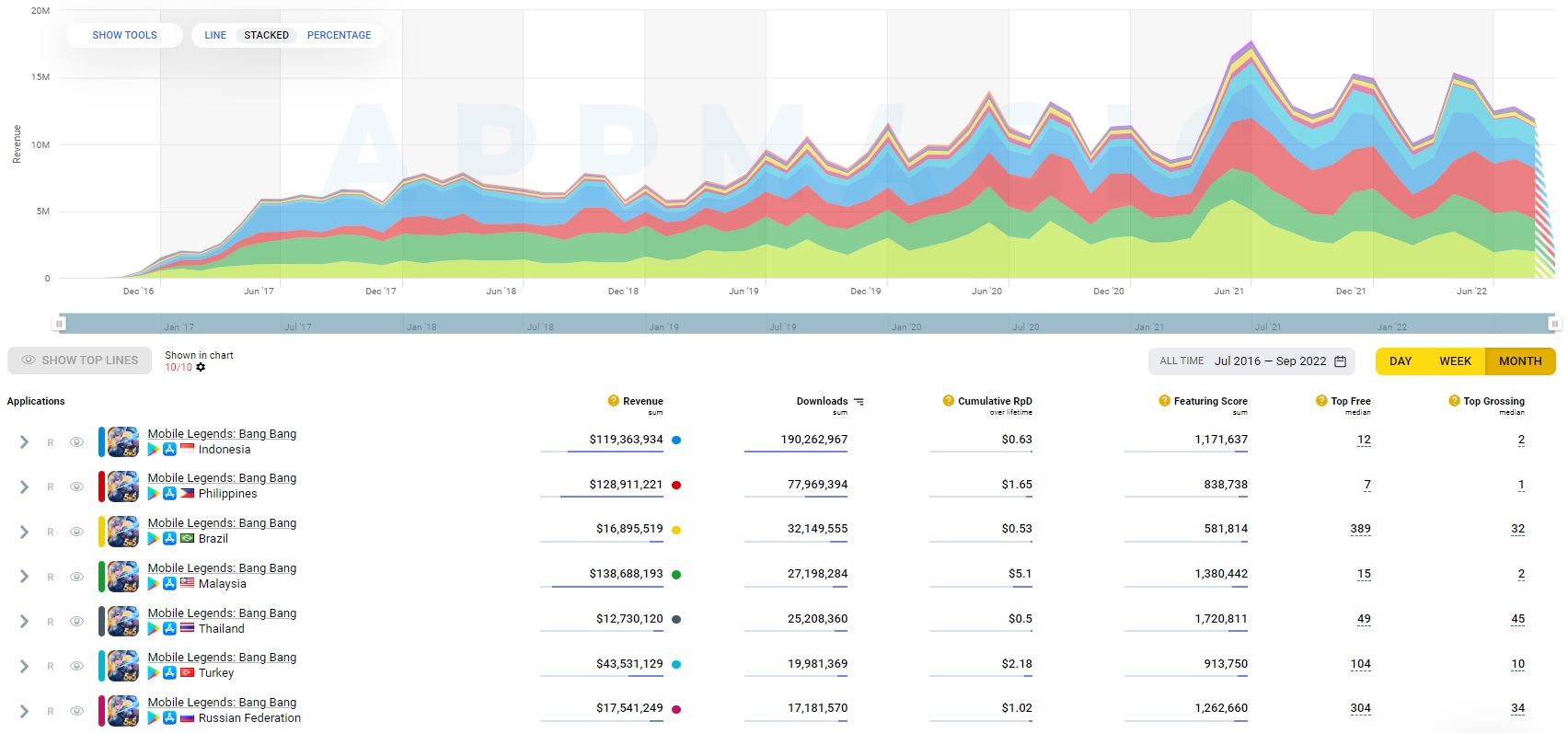Toggle visibility eye for Brazil row

point(77,532)
